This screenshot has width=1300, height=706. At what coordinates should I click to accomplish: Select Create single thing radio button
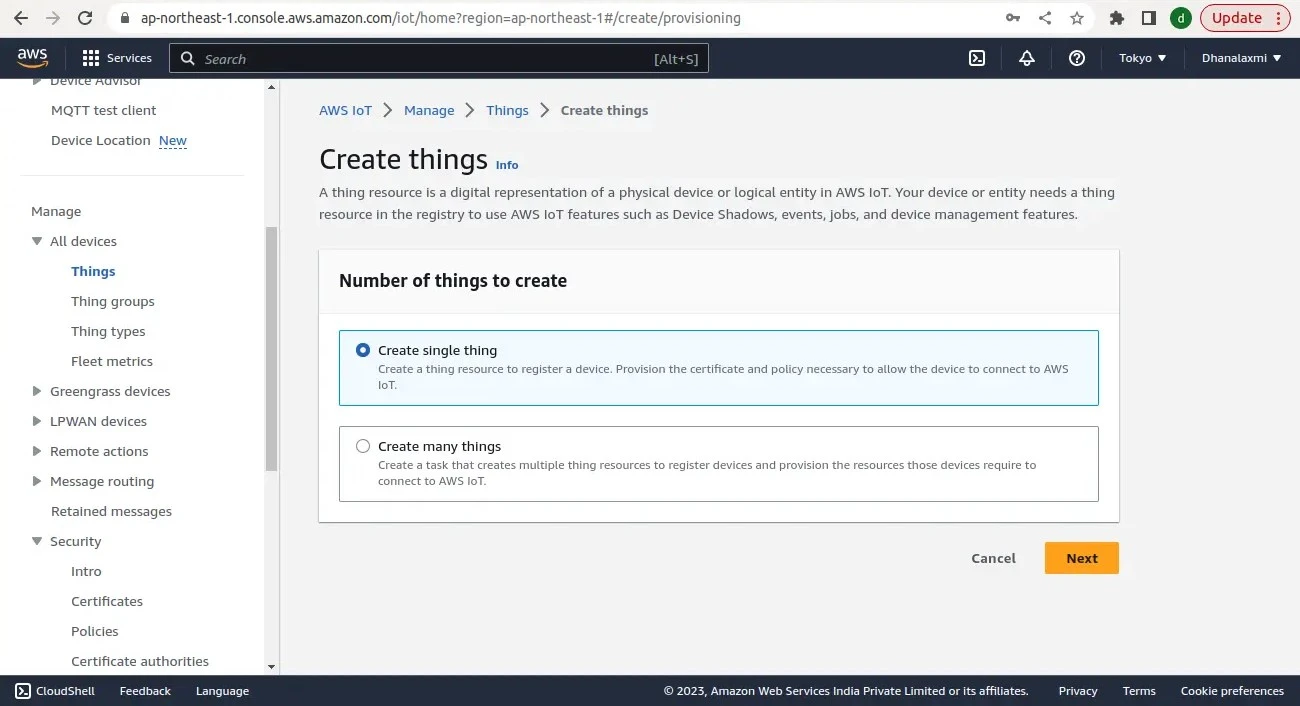[x=363, y=350]
